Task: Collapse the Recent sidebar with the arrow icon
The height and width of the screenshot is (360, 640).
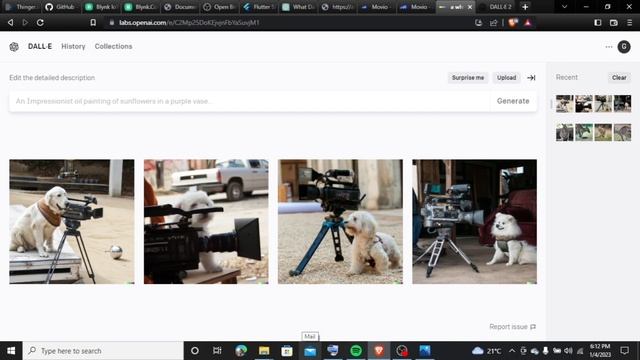Action: 531,78
